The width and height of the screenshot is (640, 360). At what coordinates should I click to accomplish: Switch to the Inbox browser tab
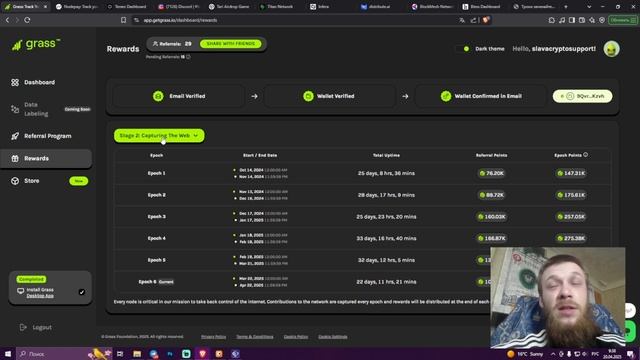(331, 7)
